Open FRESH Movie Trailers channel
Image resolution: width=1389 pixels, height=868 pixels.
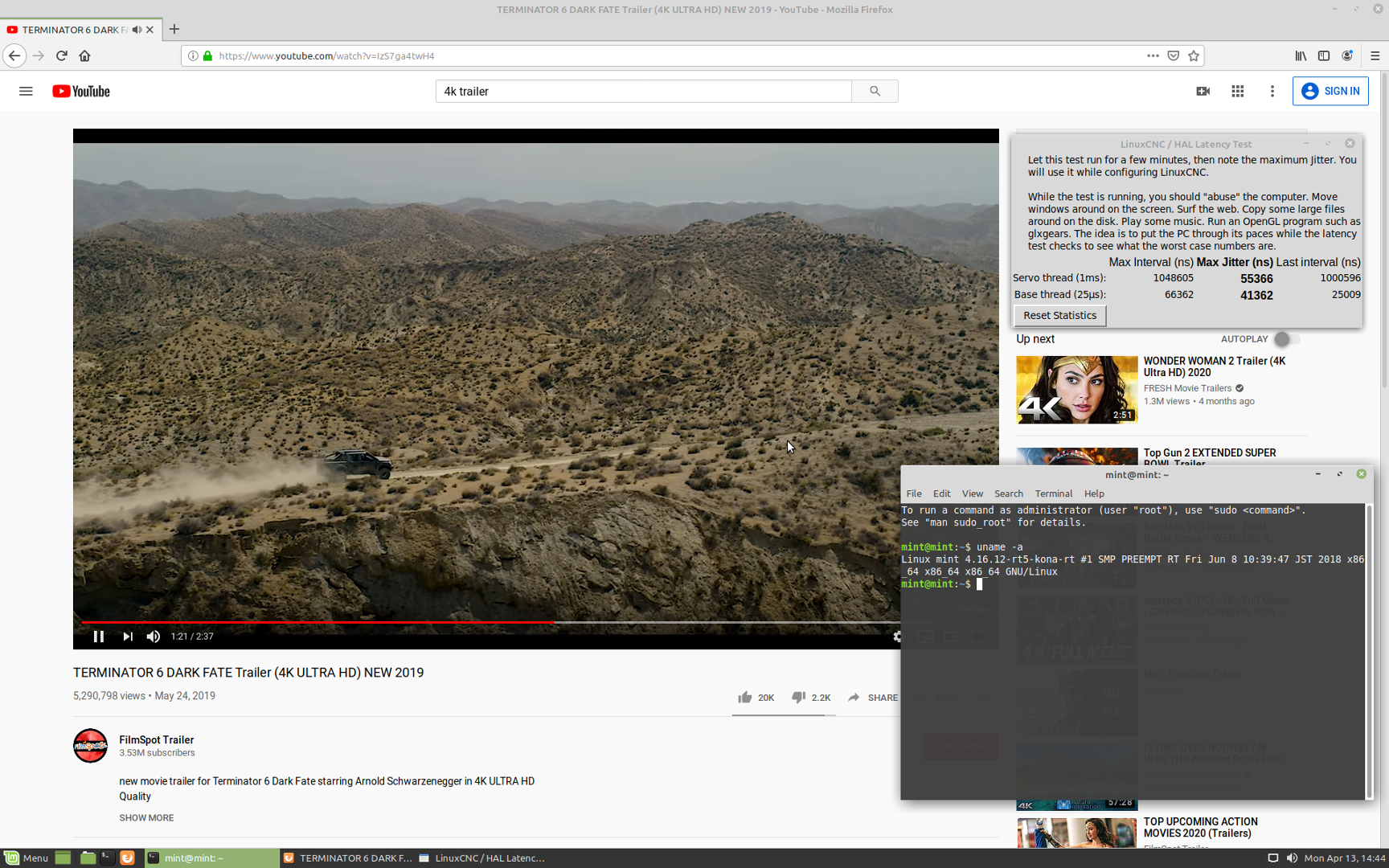(1187, 388)
